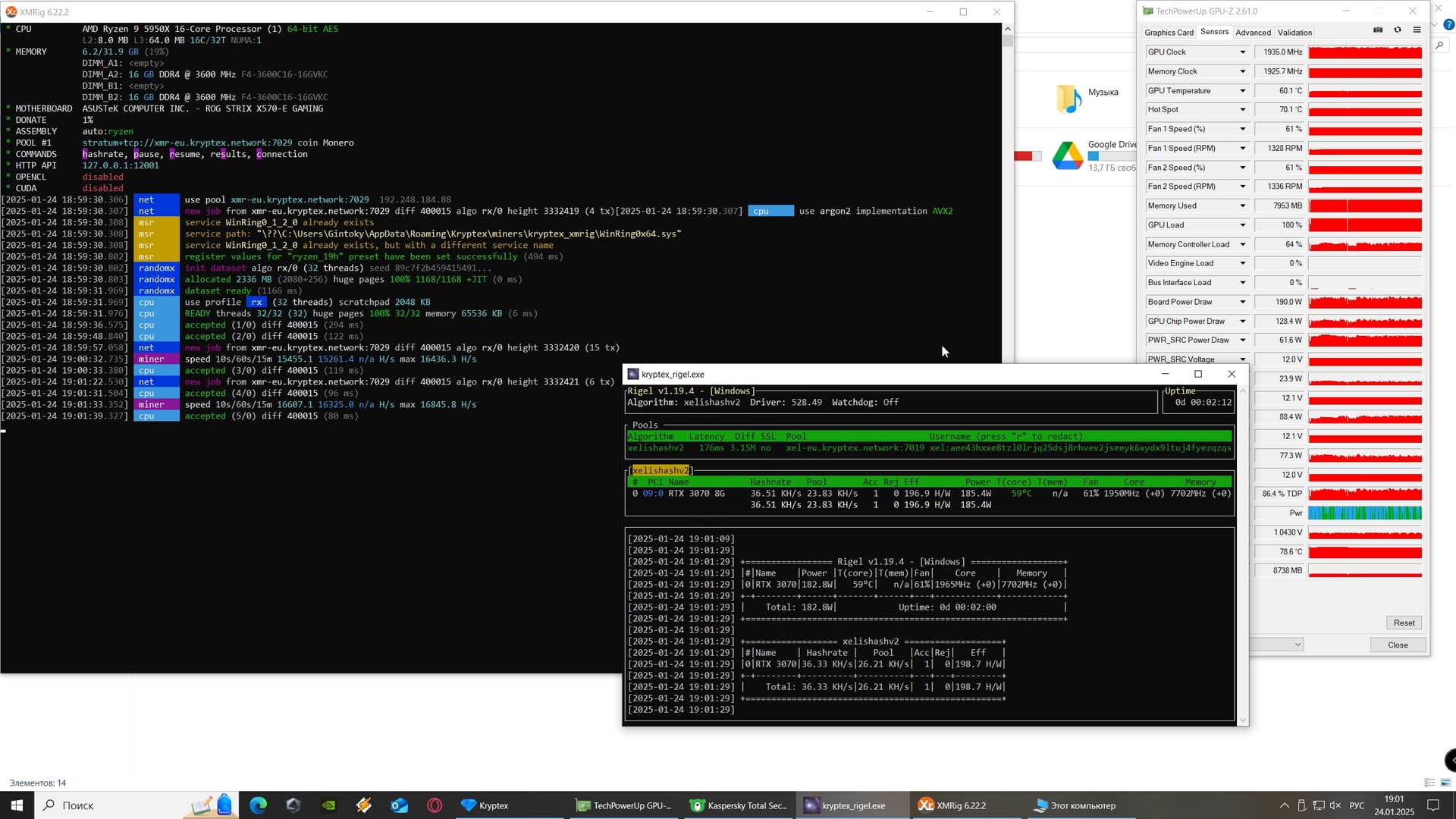Open the Fan 1 Speed (%) dropdown
The height and width of the screenshot is (819, 1456).
point(1242,129)
